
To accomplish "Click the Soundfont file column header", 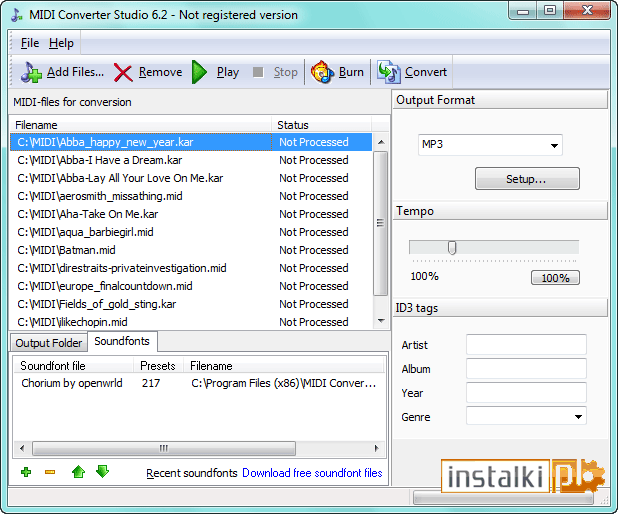I will (74, 366).
